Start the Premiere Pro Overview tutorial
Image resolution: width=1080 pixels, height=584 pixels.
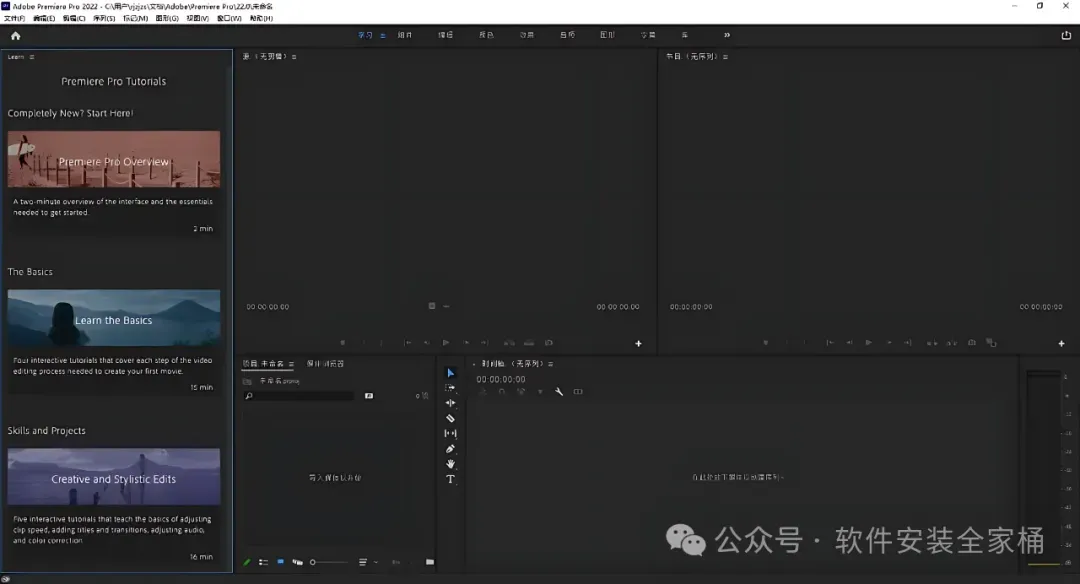pos(114,159)
